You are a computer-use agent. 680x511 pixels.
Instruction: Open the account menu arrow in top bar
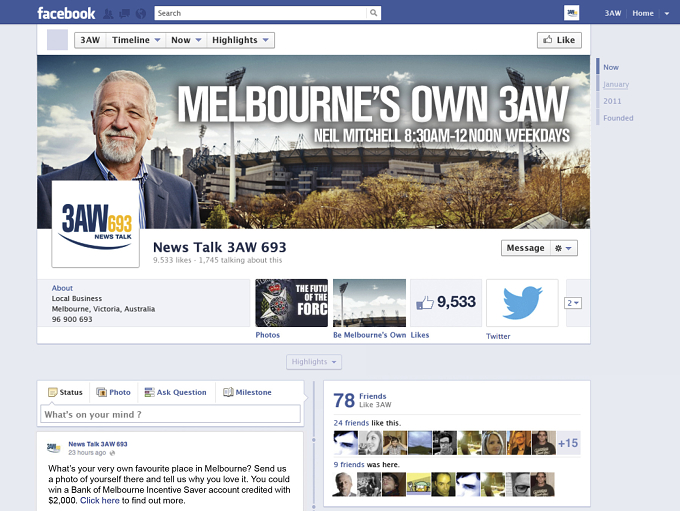click(x=667, y=13)
